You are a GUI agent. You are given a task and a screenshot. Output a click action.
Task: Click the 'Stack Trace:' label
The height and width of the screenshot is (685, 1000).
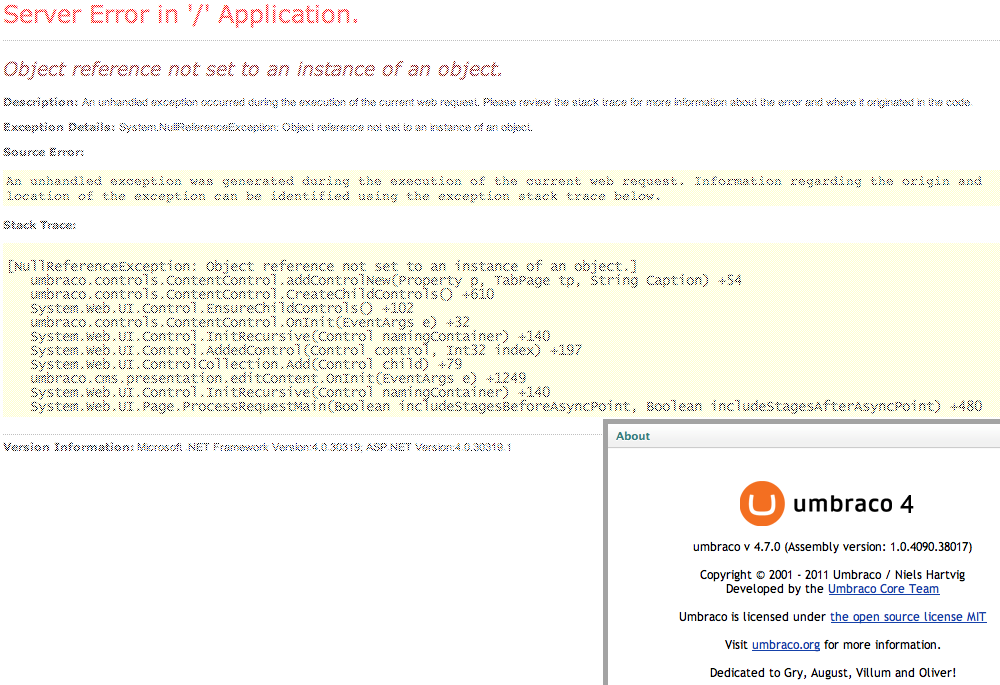(x=40, y=225)
